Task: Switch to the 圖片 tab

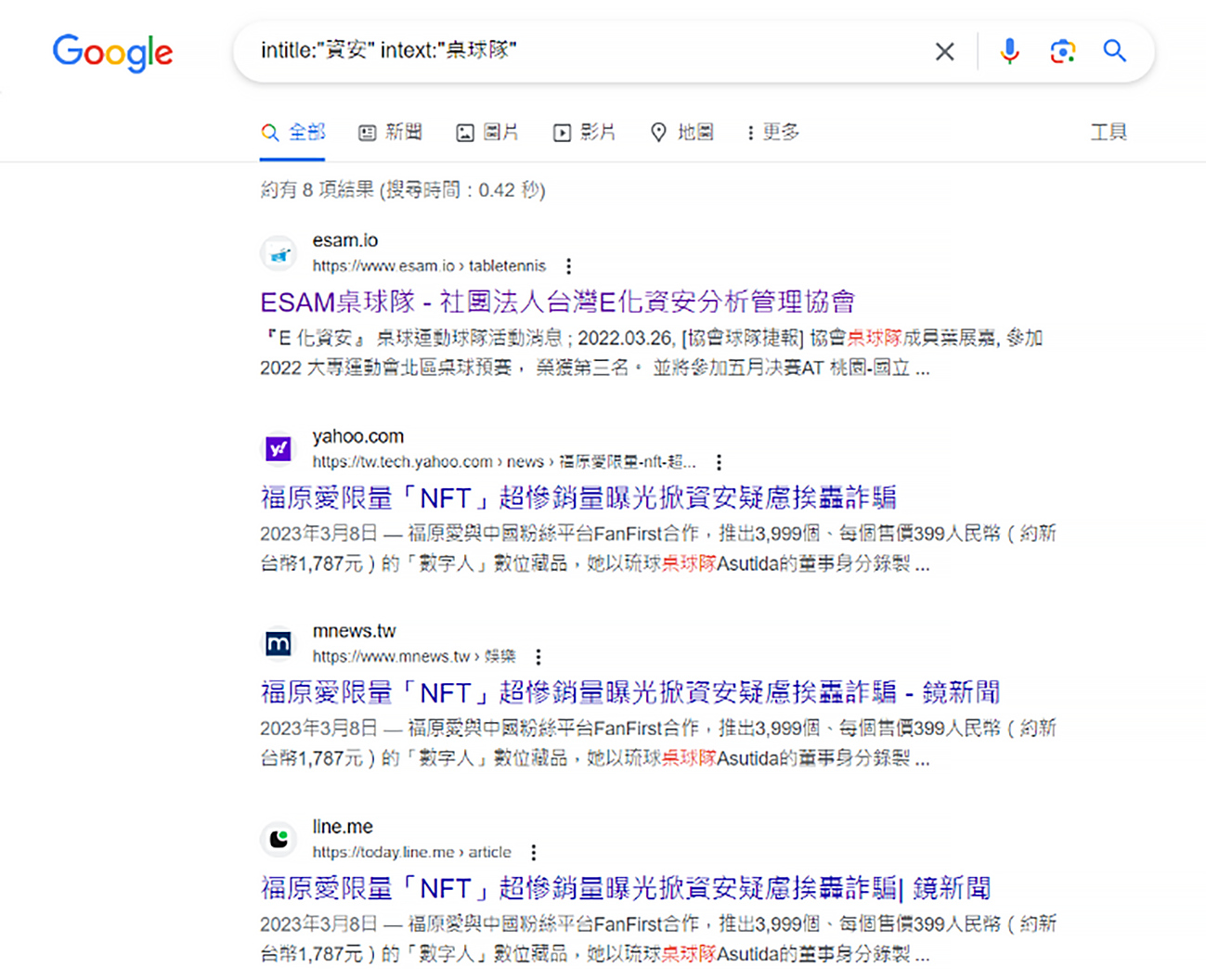Action: [487, 133]
